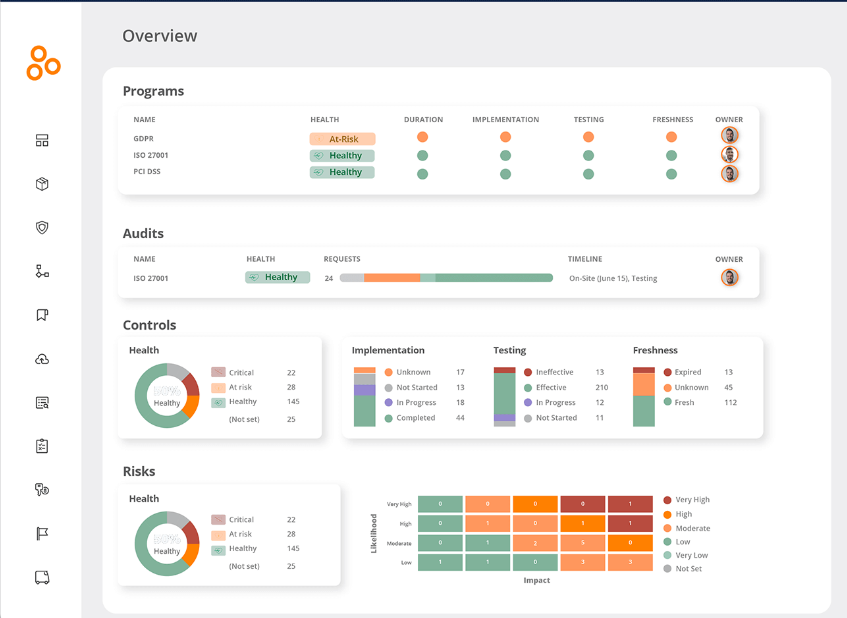
Task: Open the bookmark sidebar icon
Action: click(x=42, y=315)
